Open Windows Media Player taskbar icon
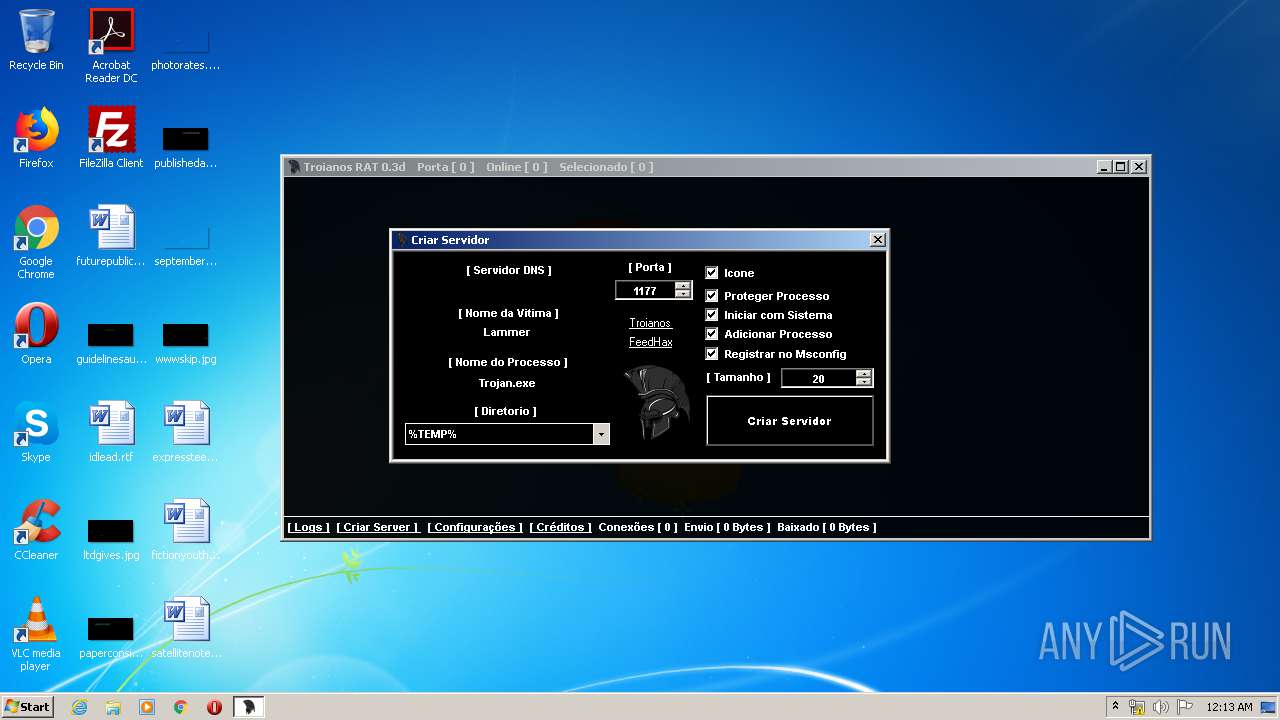The image size is (1280, 720). pyautogui.click(x=147, y=707)
